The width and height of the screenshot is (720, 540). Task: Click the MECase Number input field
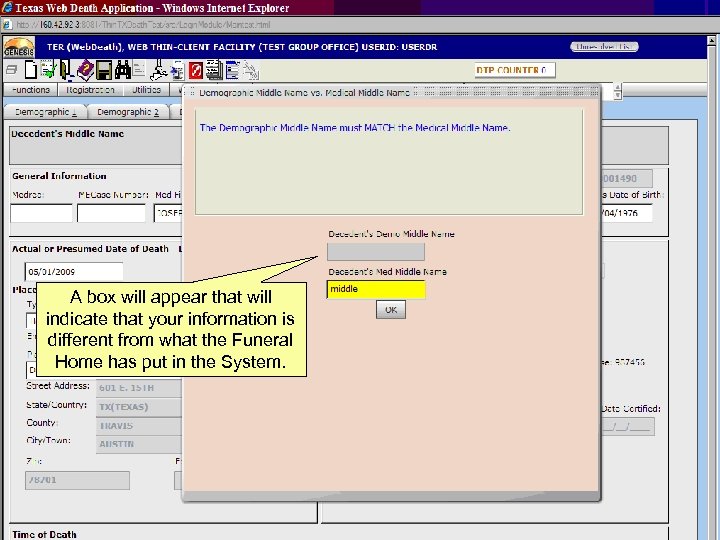(112, 214)
